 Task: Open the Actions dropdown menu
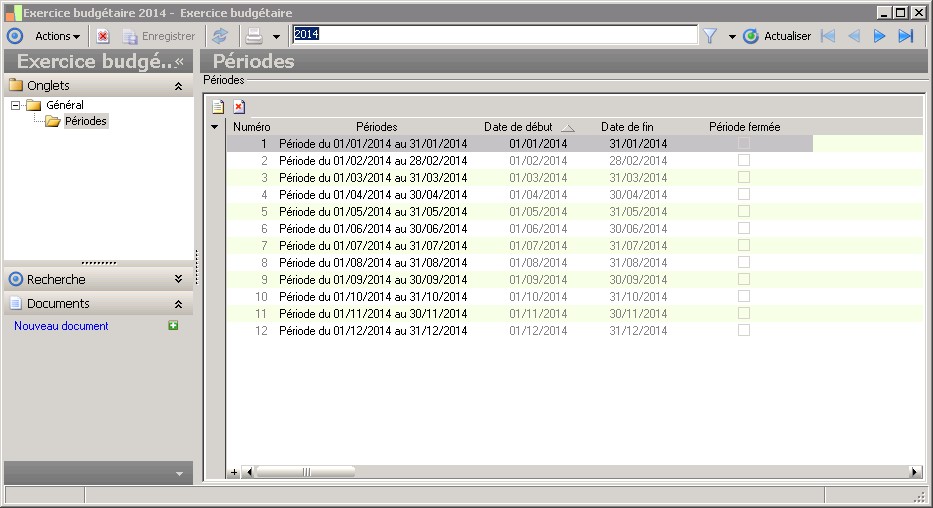(x=57, y=36)
